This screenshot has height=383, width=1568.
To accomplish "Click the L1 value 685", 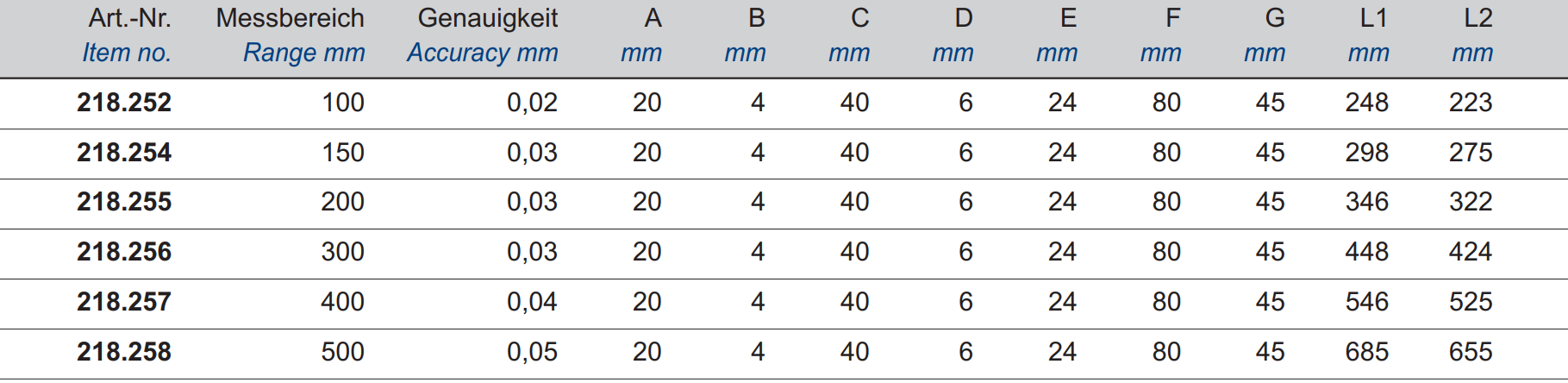I will pyautogui.click(x=1367, y=352).
